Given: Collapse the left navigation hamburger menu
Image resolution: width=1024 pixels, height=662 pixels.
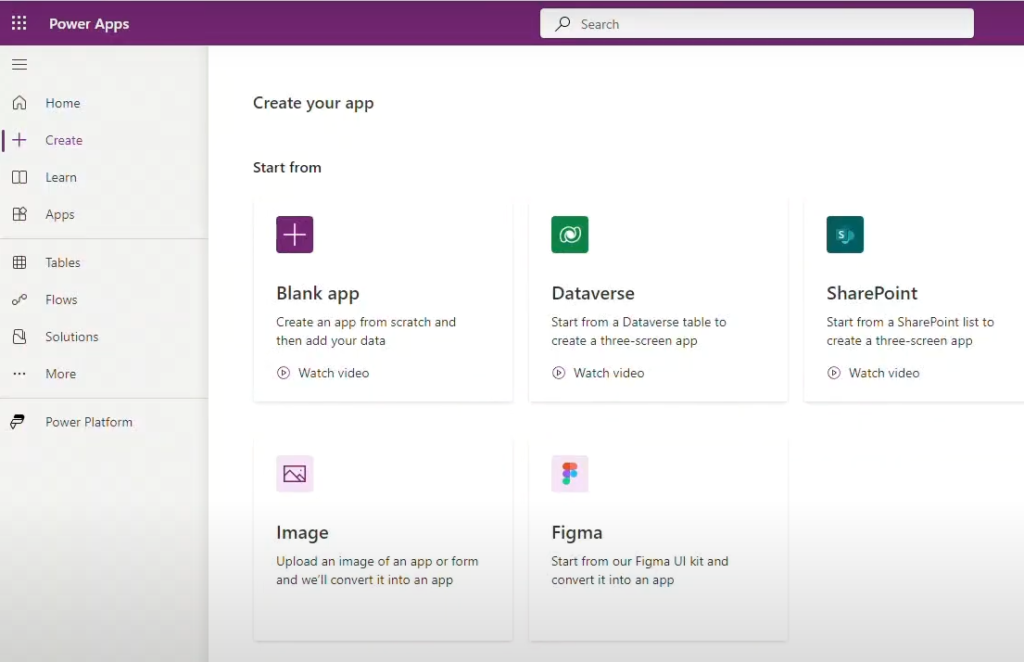Looking at the screenshot, I should point(20,65).
